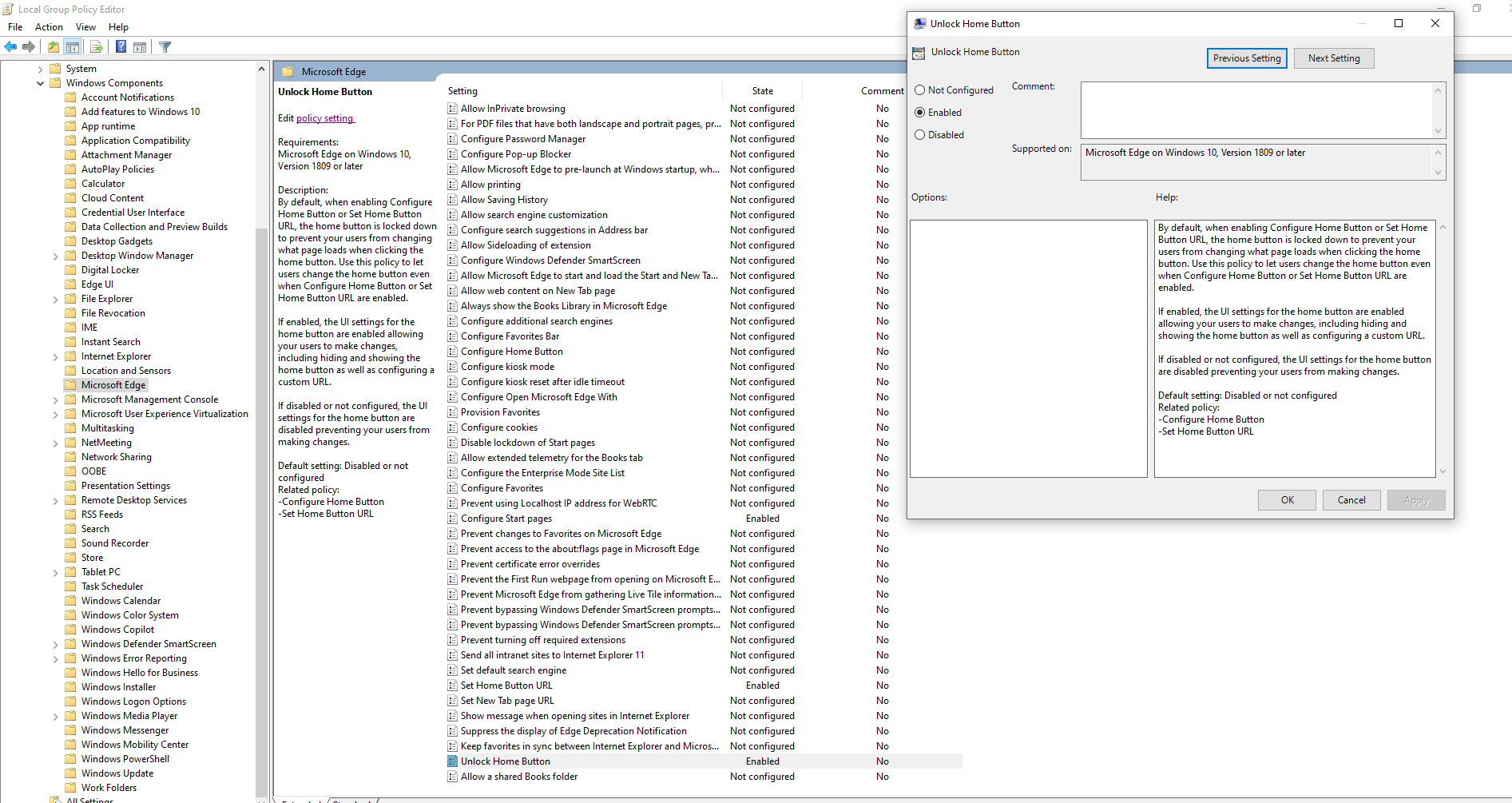1512x803 pixels.
Task: Collapse the Windows Components tree node
Action: [40, 83]
